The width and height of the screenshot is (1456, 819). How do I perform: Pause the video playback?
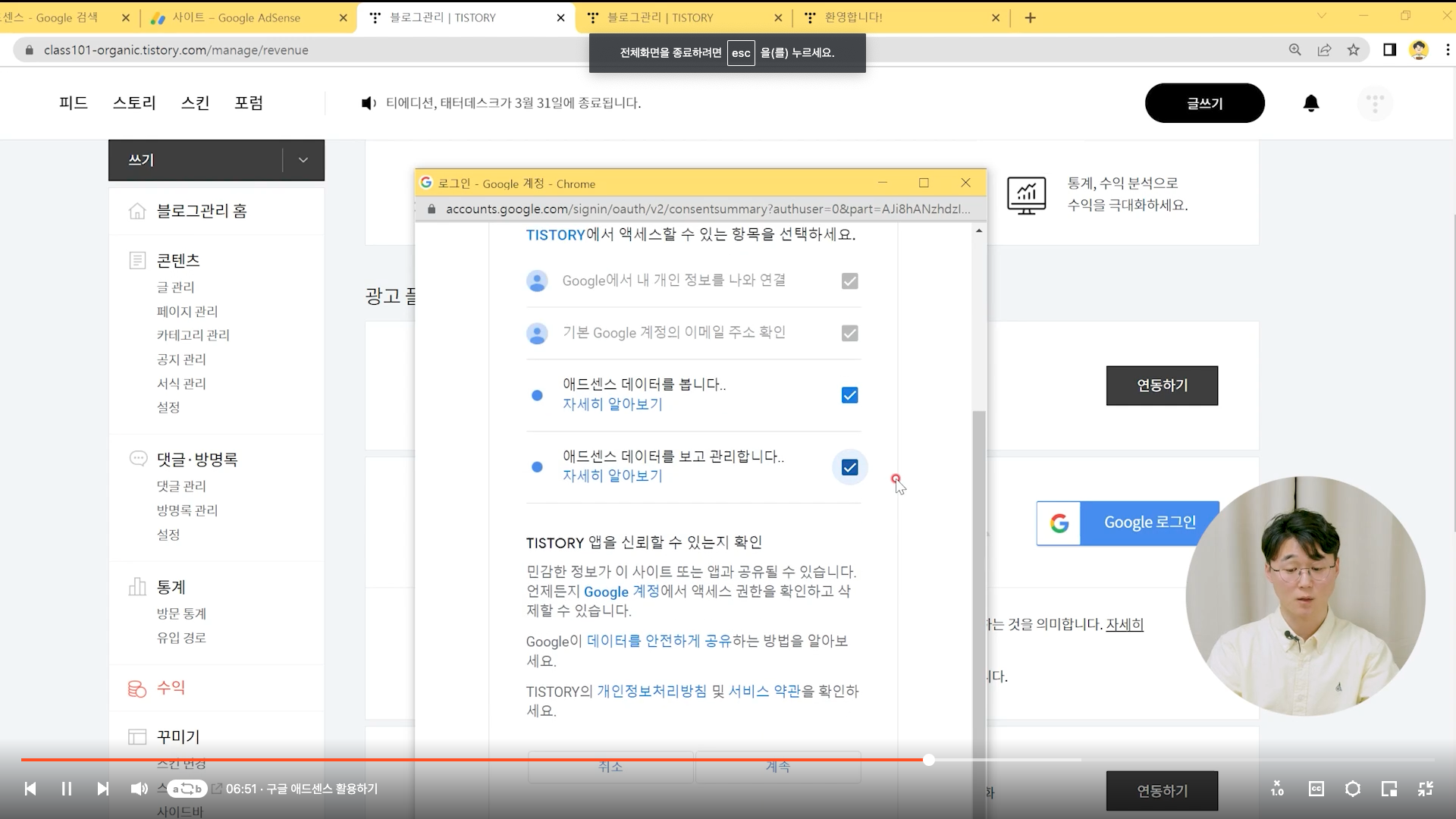[x=67, y=789]
